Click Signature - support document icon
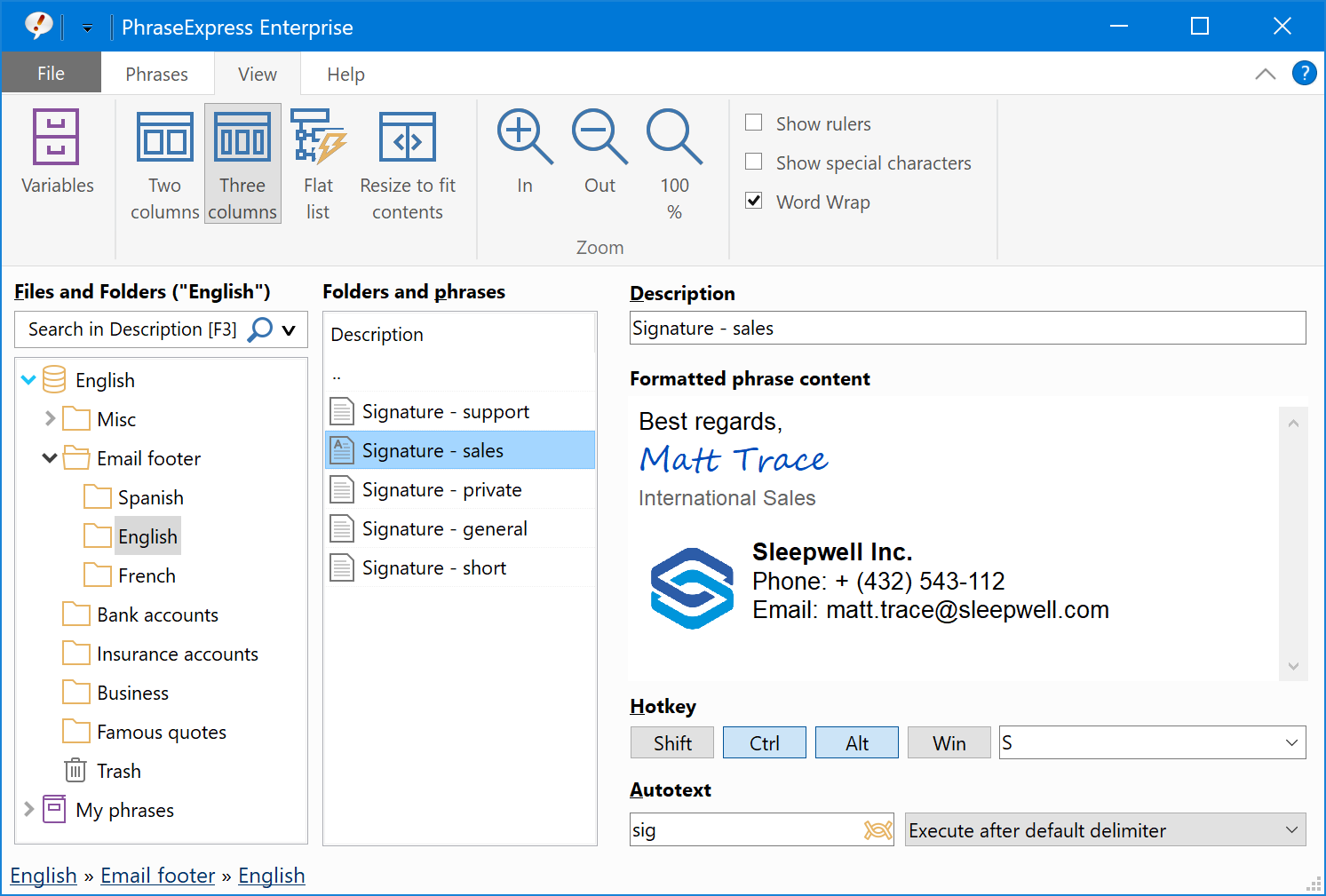 (342, 411)
